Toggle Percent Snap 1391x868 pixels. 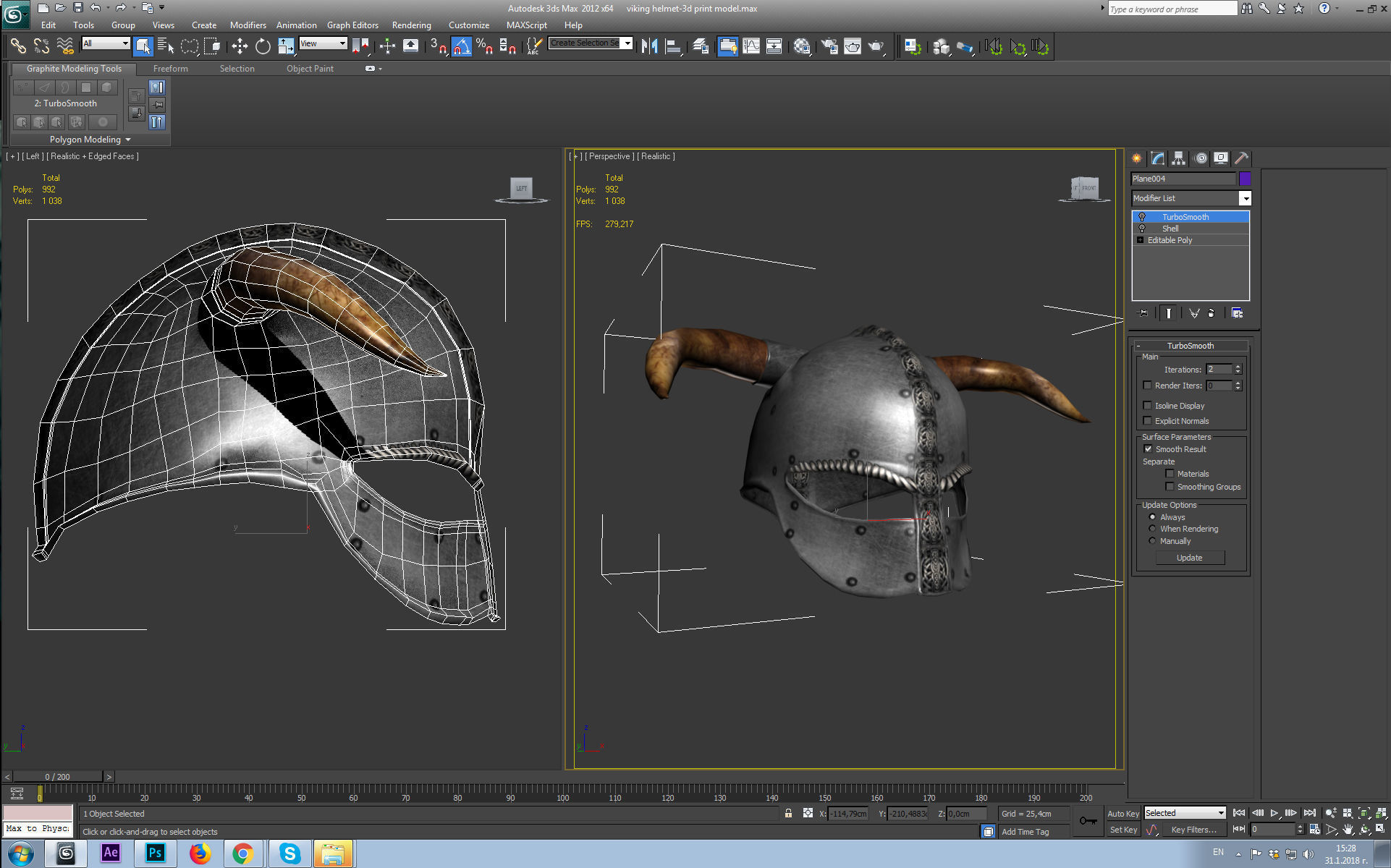[485, 46]
